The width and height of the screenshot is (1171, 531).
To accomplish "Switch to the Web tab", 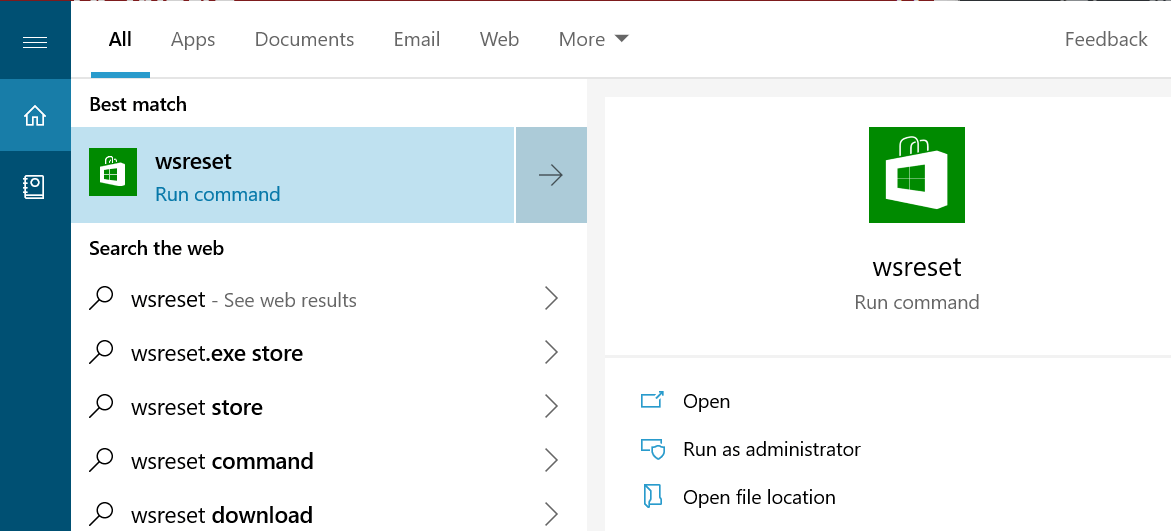I will [x=499, y=40].
